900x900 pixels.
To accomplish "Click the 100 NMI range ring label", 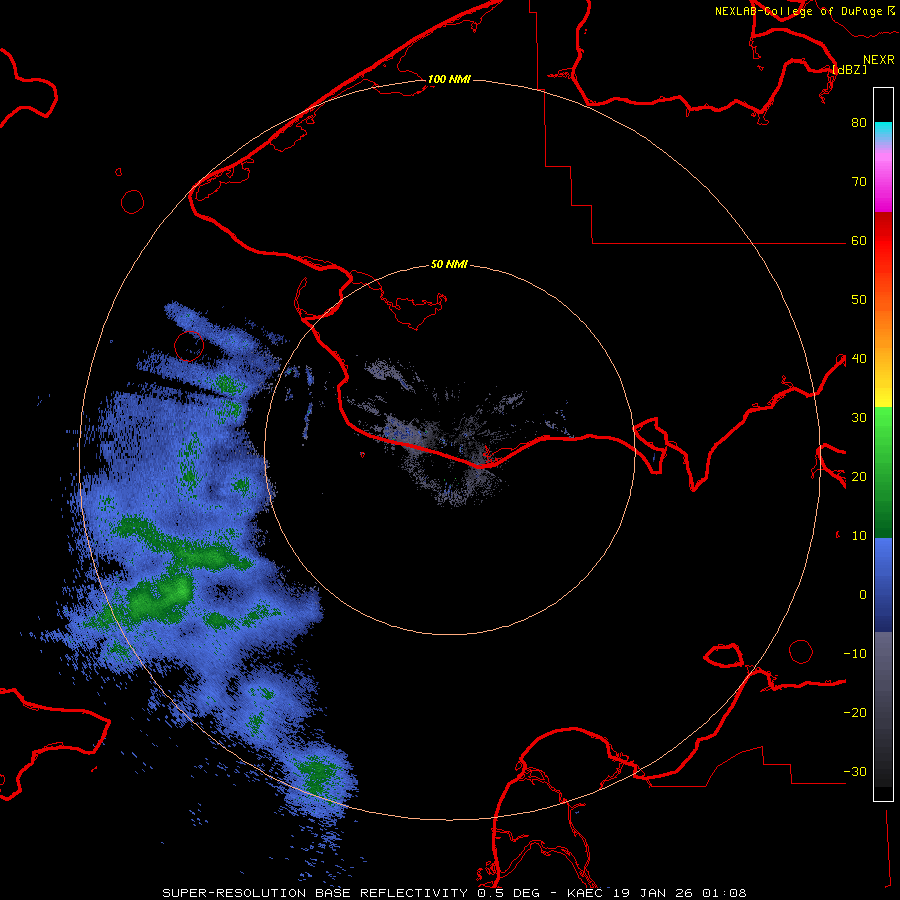I will [449, 79].
